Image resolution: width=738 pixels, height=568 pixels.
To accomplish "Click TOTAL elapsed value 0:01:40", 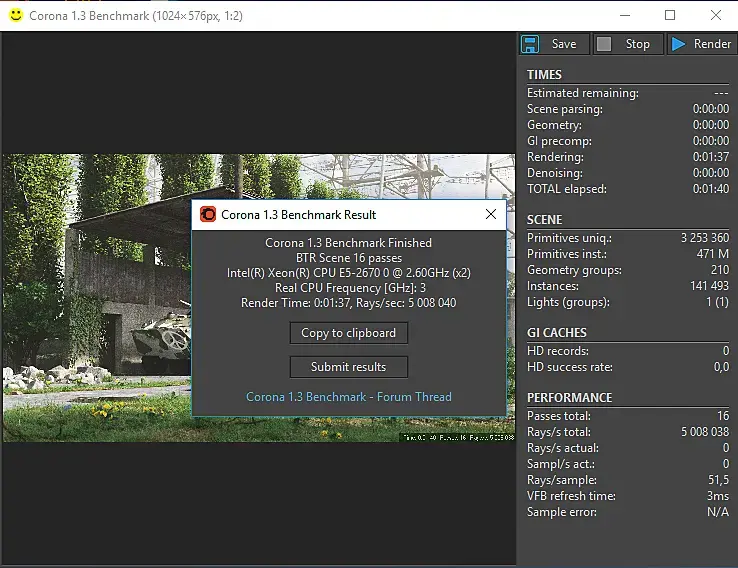I will pyautogui.click(x=711, y=189).
